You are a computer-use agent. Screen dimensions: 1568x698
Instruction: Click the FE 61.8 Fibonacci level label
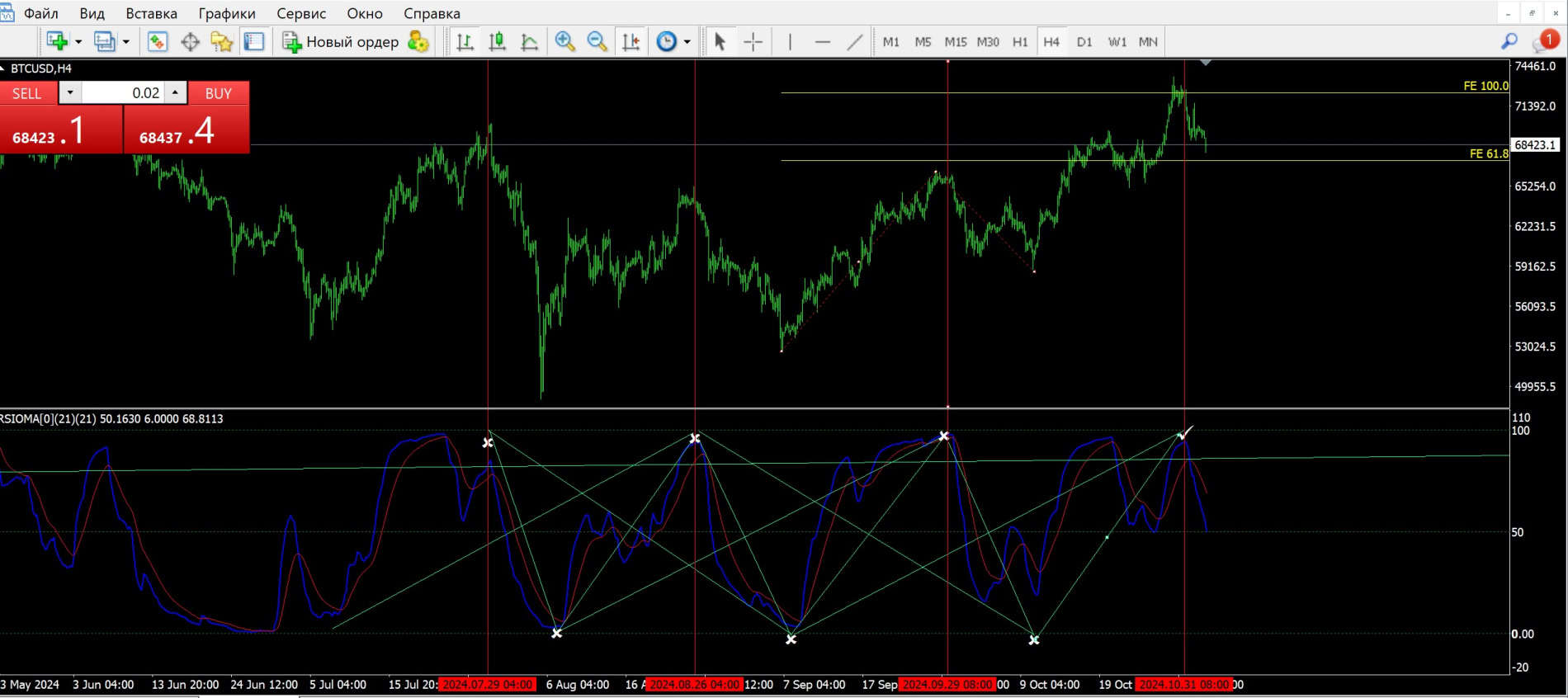[1489, 153]
